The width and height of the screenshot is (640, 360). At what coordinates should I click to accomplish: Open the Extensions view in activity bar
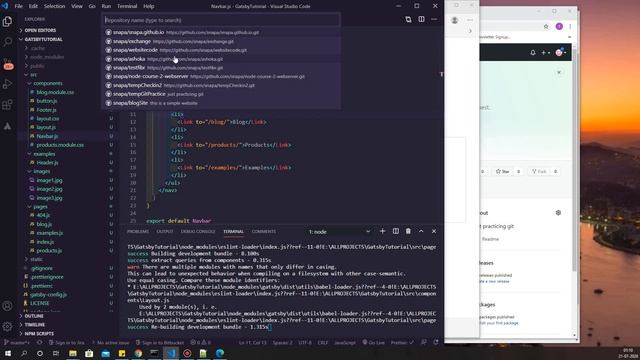[7, 105]
